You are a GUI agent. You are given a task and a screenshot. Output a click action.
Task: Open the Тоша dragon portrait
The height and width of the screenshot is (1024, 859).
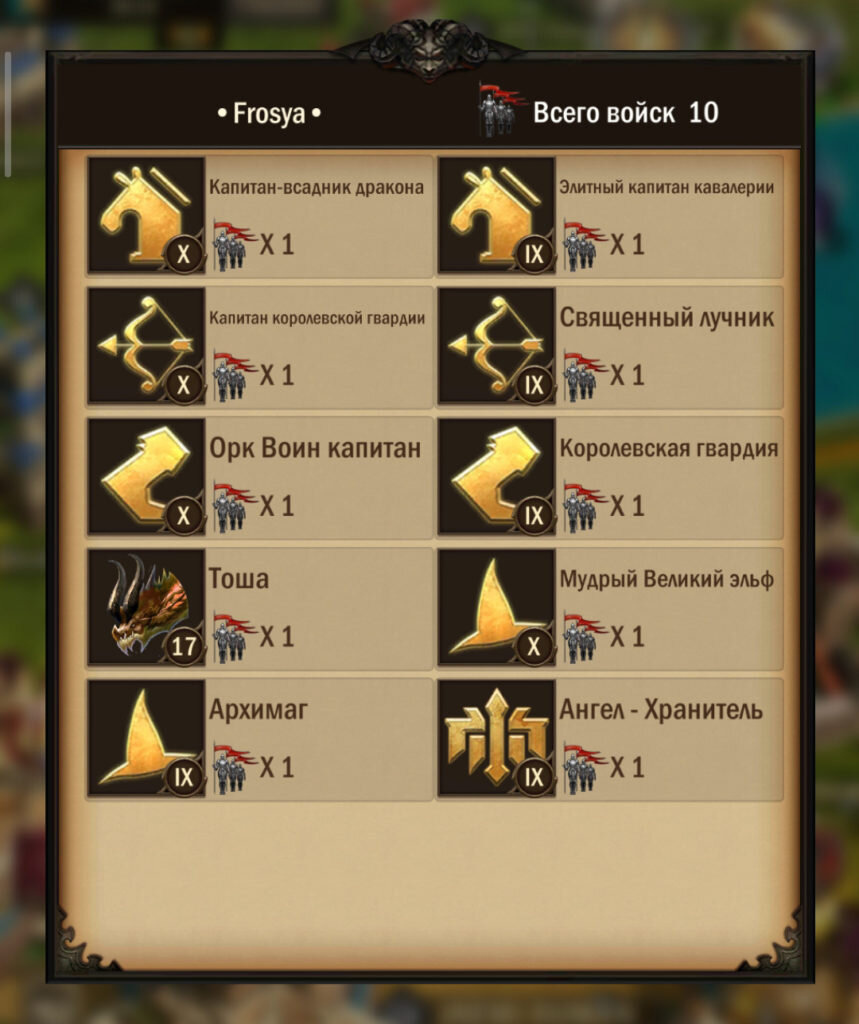[146, 606]
